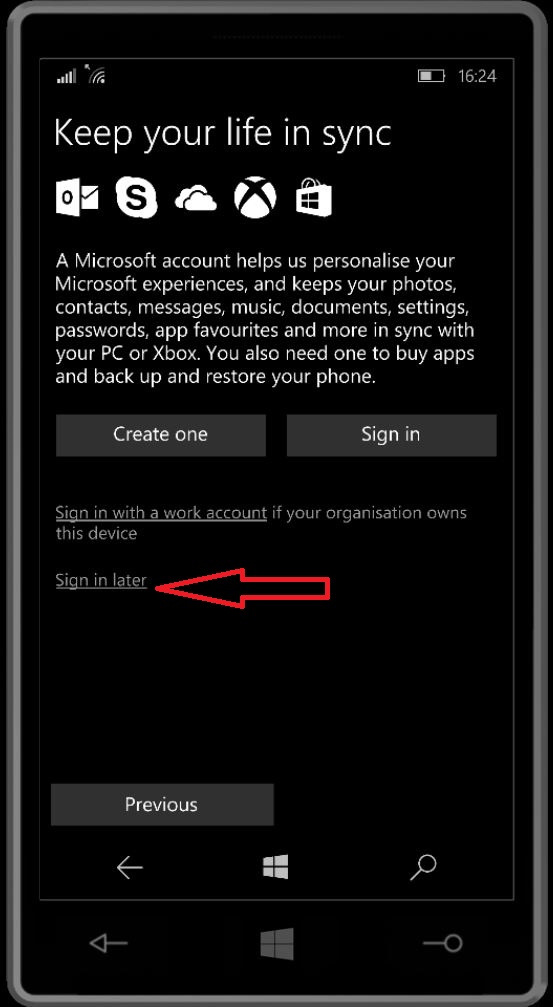
Task: Tap the hardware Windows button on bezel
Action: tap(277, 944)
